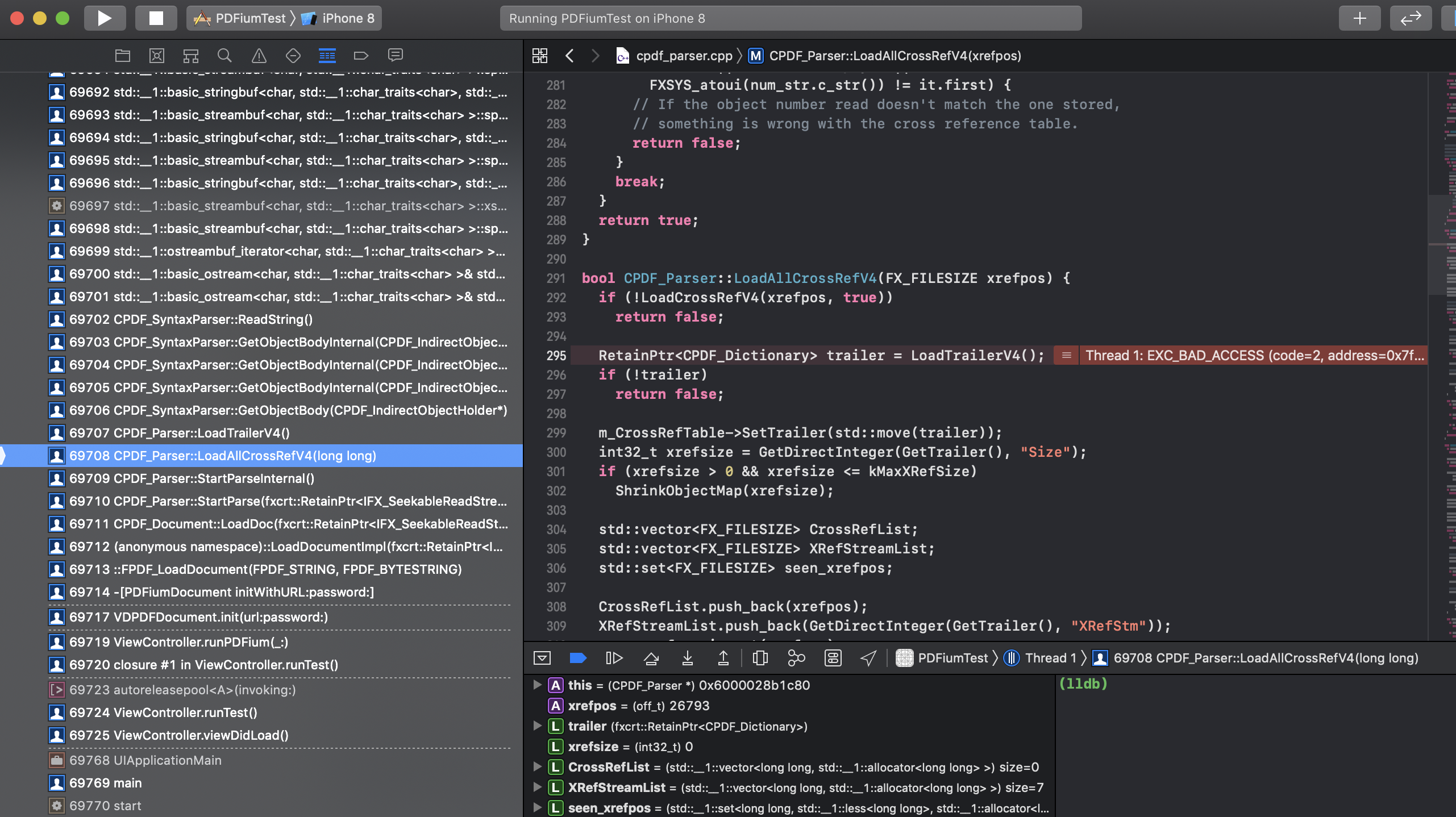The width and height of the screenshot is (1456, 817).
Task: Select frame 69714 PDFiumDocument initWithURL:password:
Action: [x=261, y=592]
